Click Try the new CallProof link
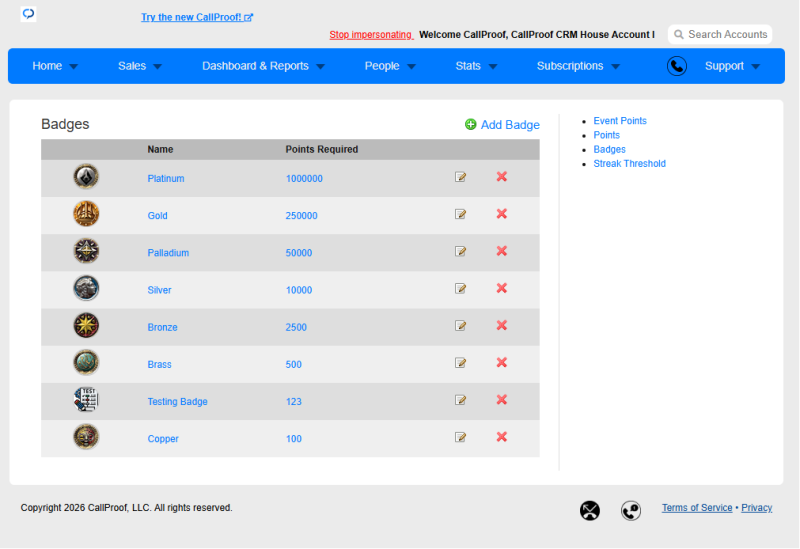 click(197, 17)
